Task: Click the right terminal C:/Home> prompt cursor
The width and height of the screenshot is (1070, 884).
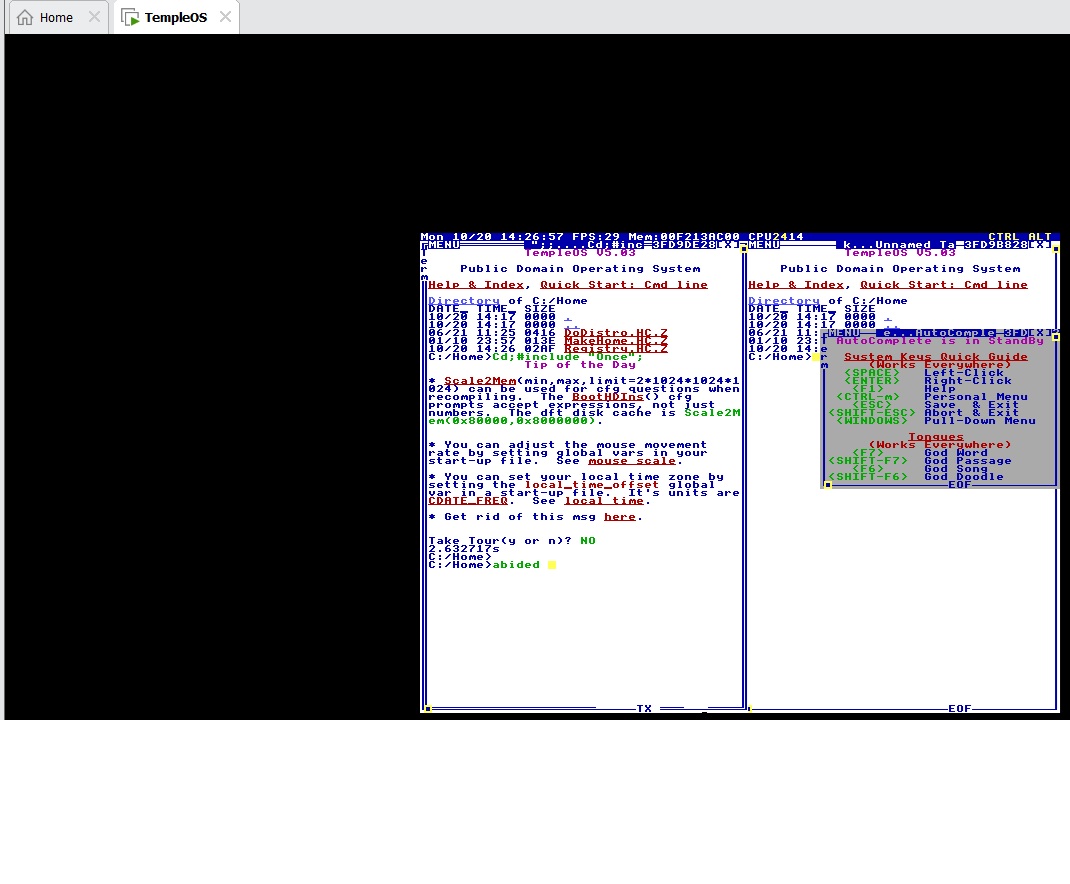Action: point(815,357)
